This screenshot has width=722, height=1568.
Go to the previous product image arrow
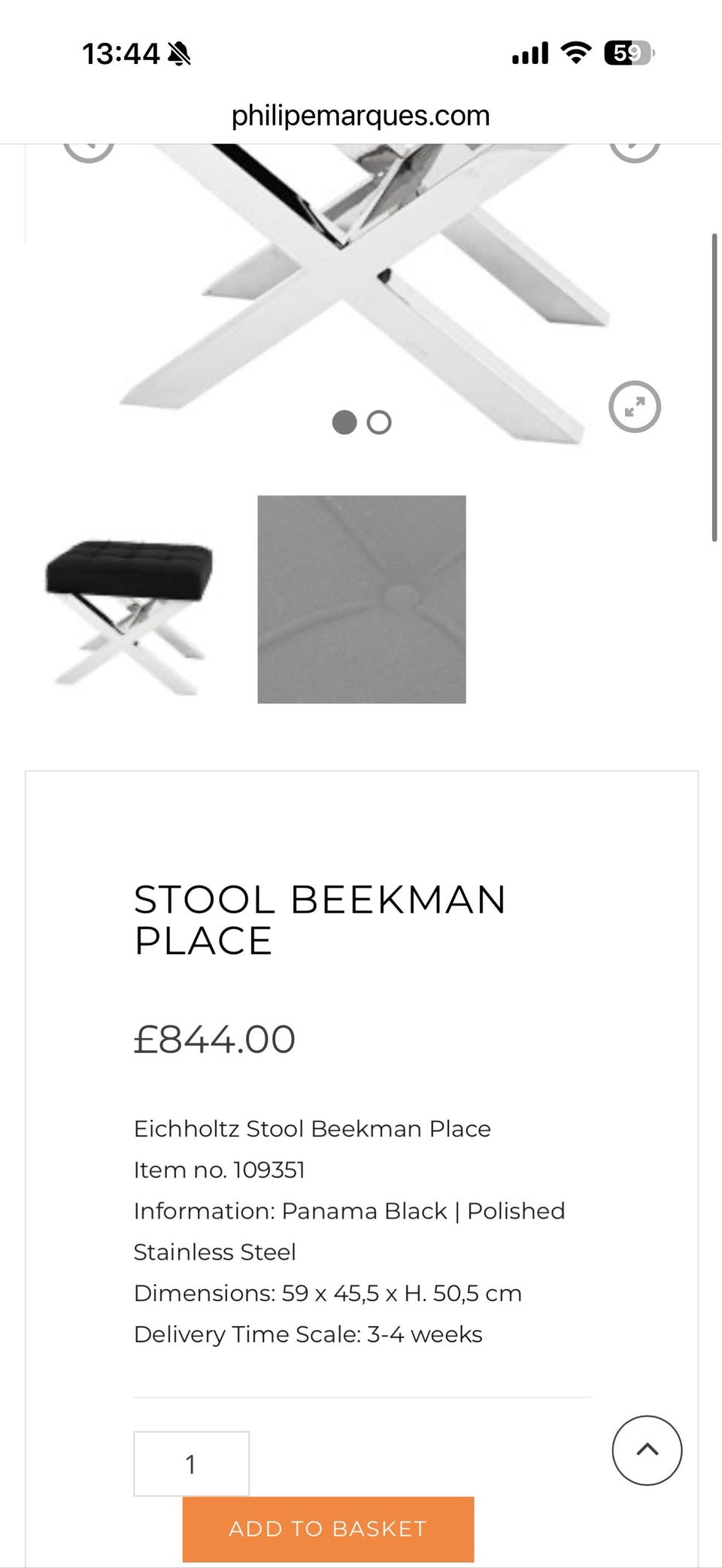pos(88,147)
